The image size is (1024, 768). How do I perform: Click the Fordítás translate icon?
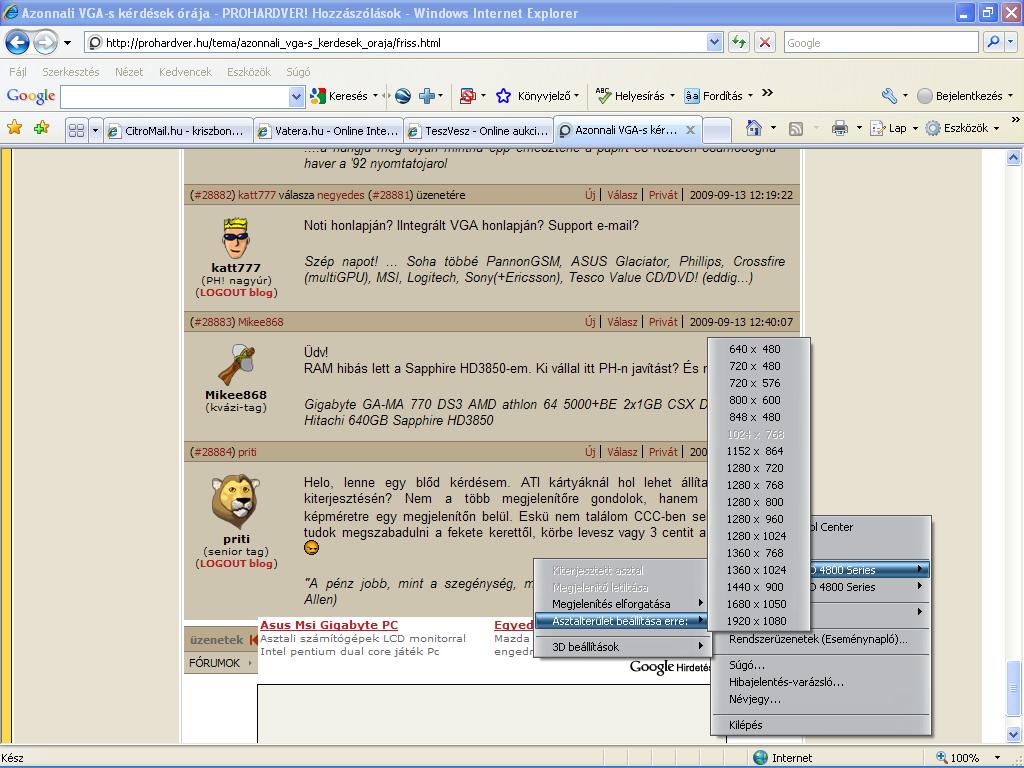pyautogui.click(x=692, y=96)
